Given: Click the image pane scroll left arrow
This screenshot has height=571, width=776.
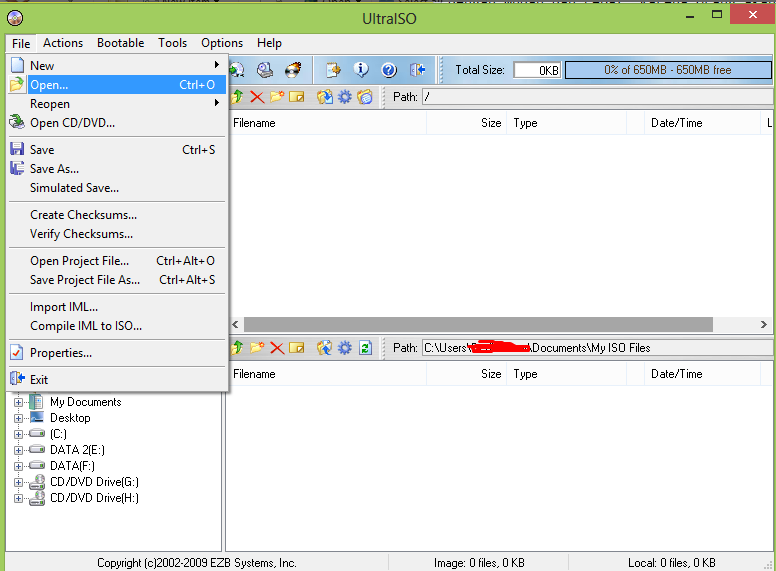Looking at the screenshot, I should [236, 325].
